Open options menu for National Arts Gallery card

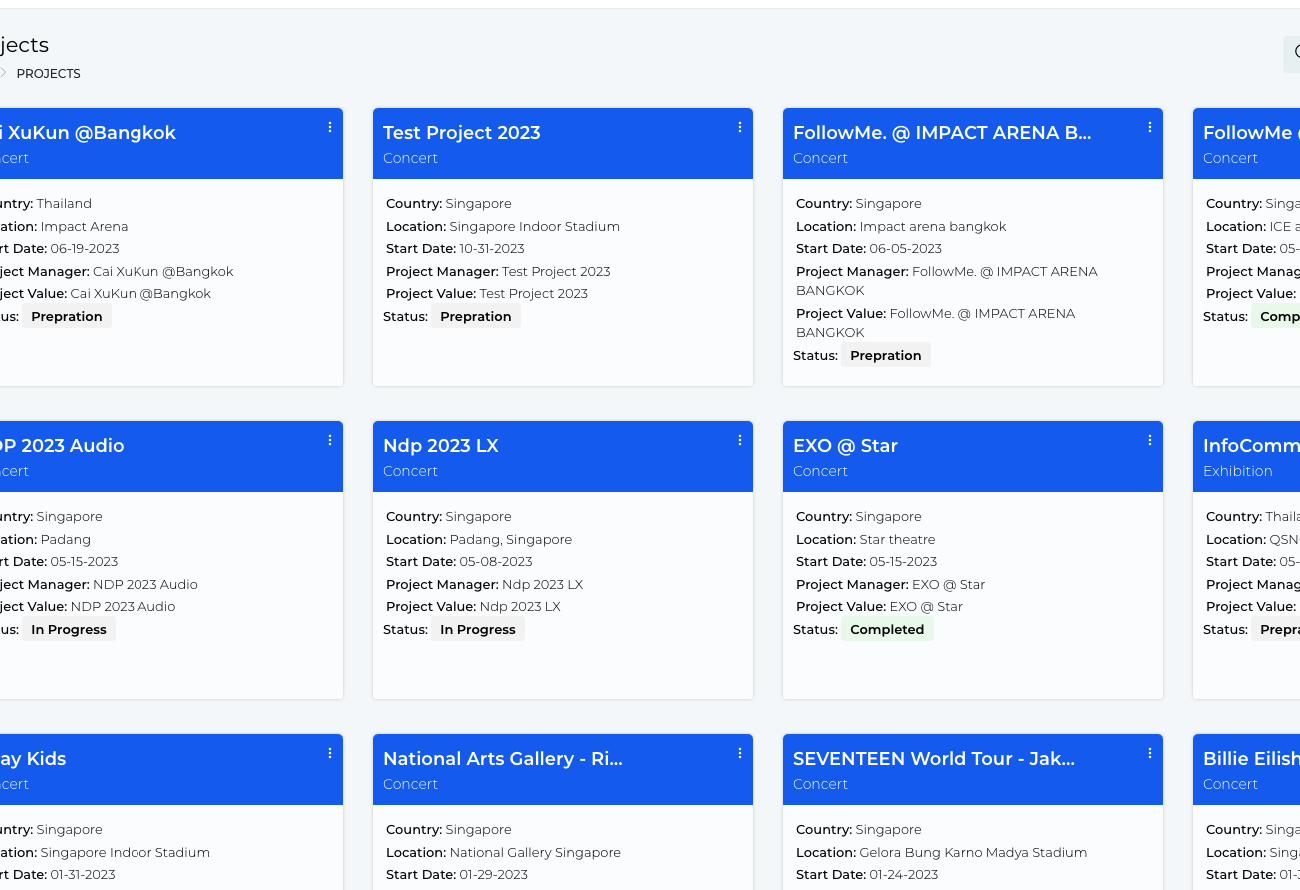coord(740,753)
